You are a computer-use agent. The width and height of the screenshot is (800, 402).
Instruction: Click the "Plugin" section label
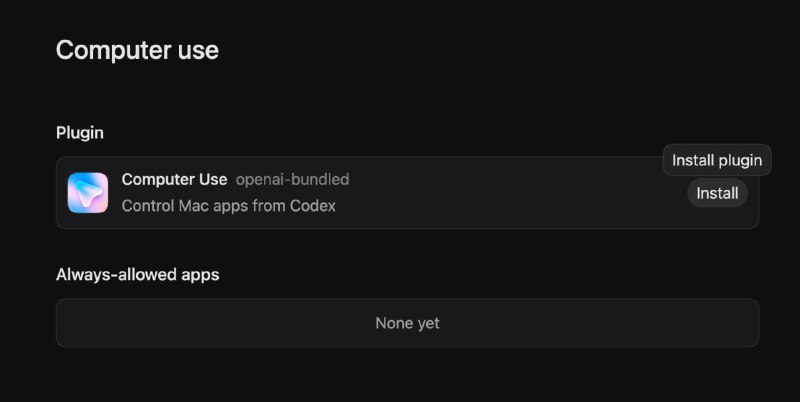80,132
